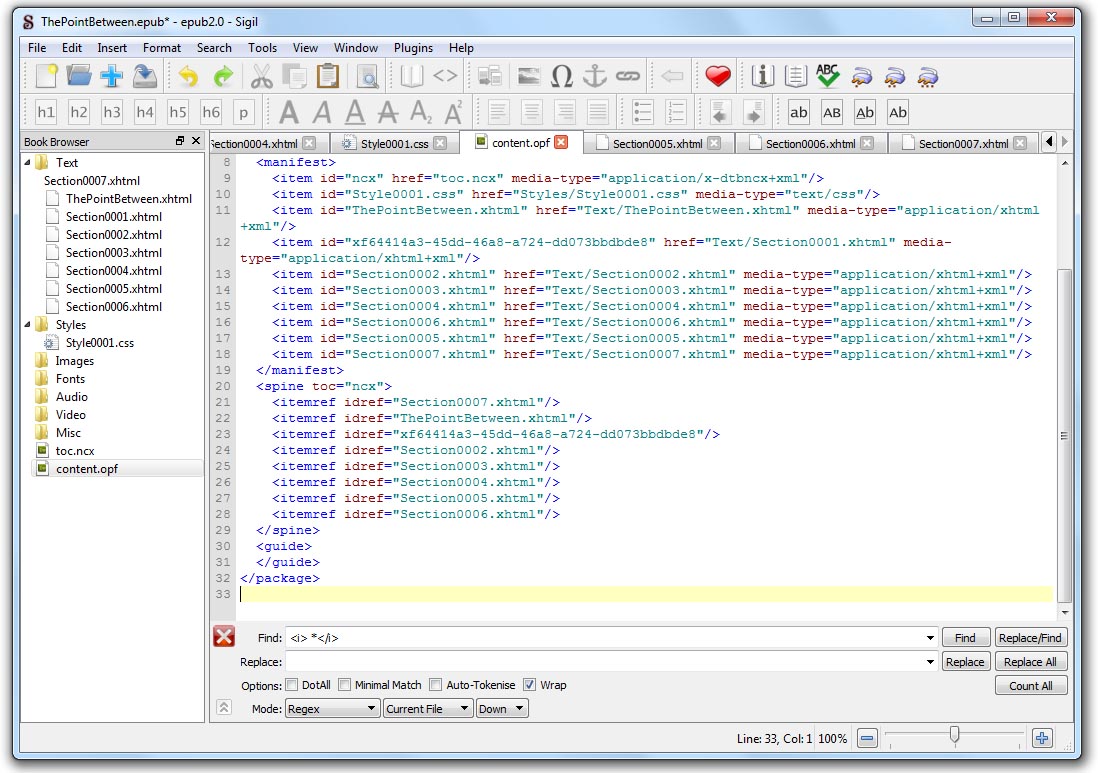Screen dimensions: 1098x773
Task: Open the Plugins menu
Action: 413,47
